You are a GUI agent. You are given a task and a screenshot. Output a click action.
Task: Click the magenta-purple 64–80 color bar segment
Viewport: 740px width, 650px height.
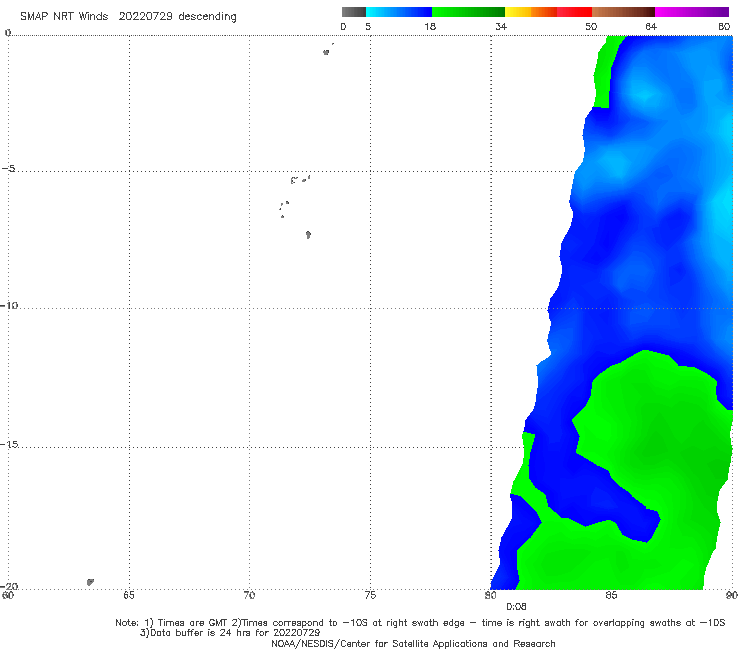pyautogui.click(x=692, y=12)
